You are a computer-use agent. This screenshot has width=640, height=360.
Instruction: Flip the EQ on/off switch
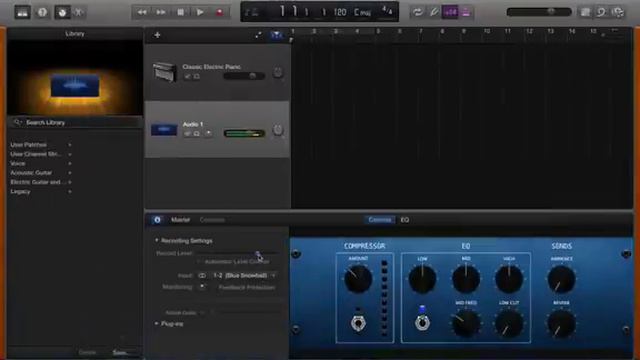point(422,322)
